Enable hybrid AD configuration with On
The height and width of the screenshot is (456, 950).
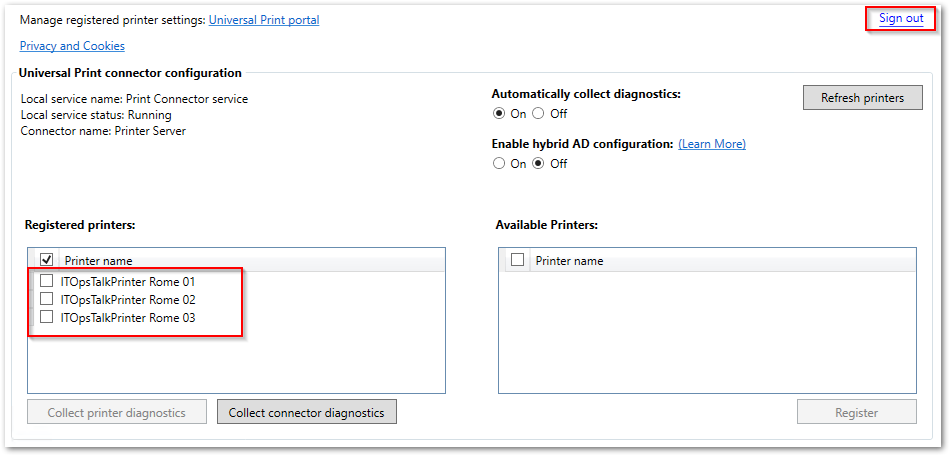point(499,164)
